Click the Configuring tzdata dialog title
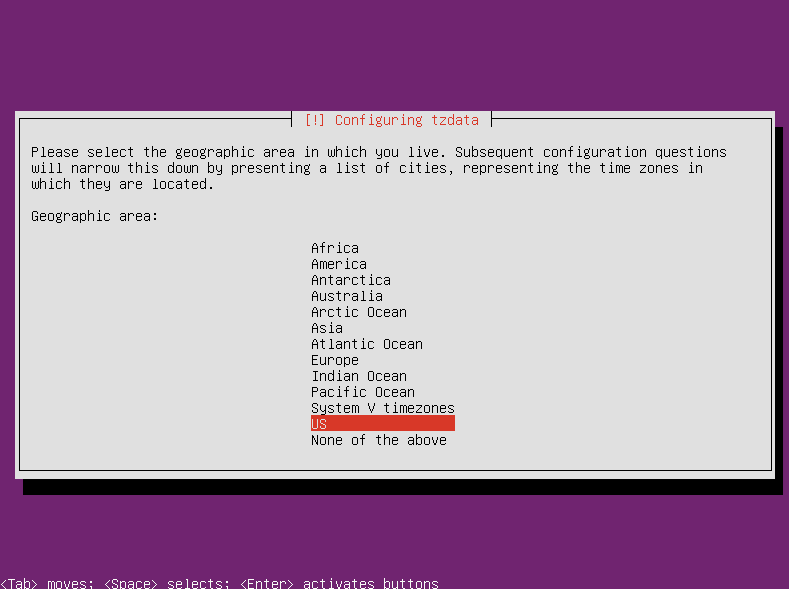 tap(406, 120)
